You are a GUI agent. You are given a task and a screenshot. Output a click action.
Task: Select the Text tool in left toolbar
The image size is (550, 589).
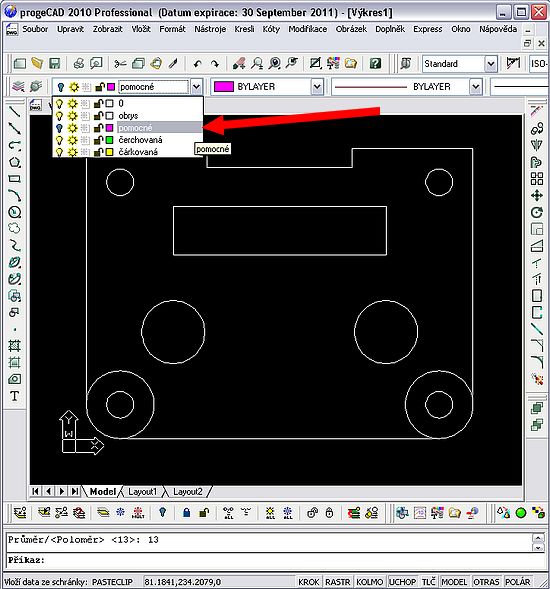tap(14, 396)
